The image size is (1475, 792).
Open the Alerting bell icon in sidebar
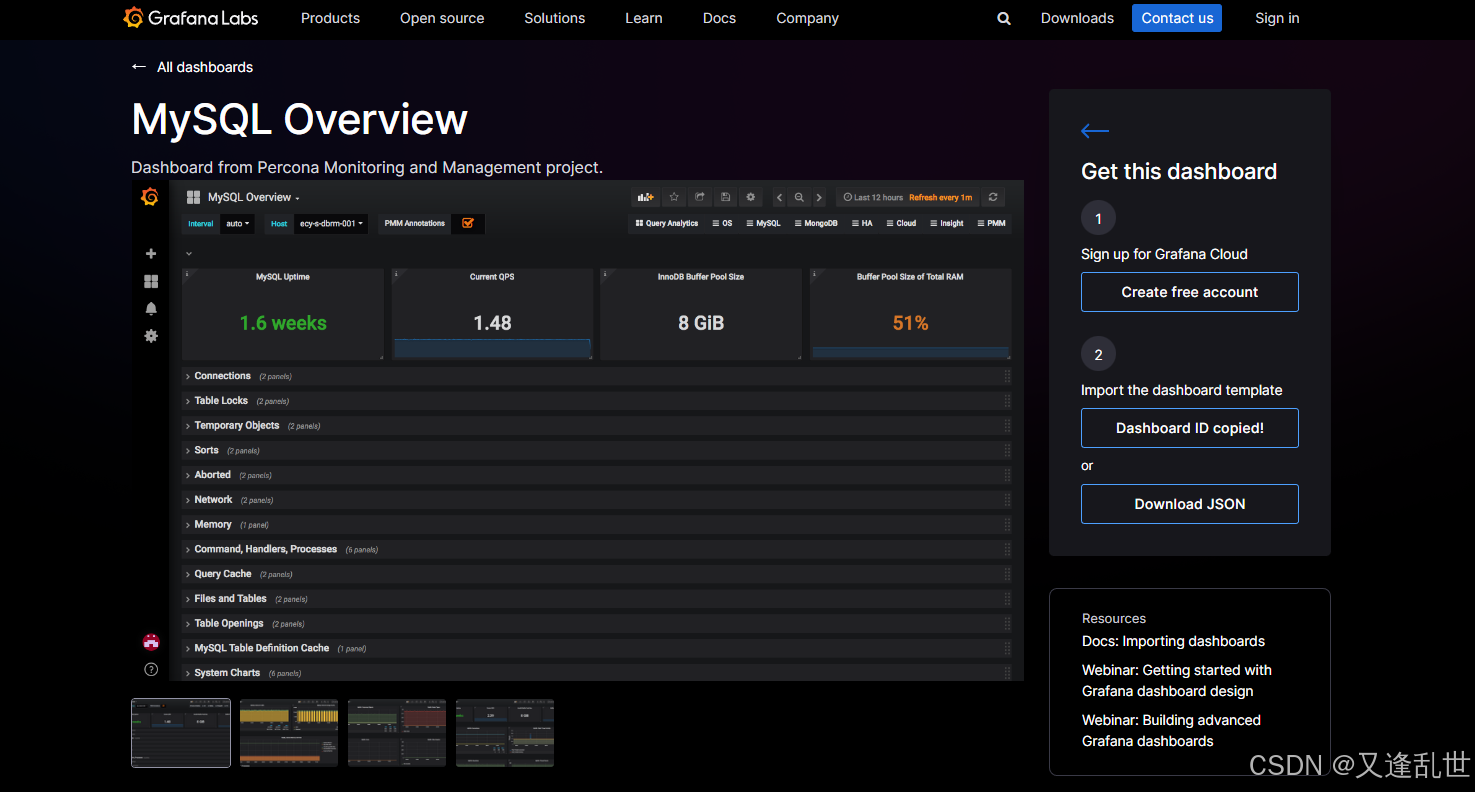[x=151, y=309]
